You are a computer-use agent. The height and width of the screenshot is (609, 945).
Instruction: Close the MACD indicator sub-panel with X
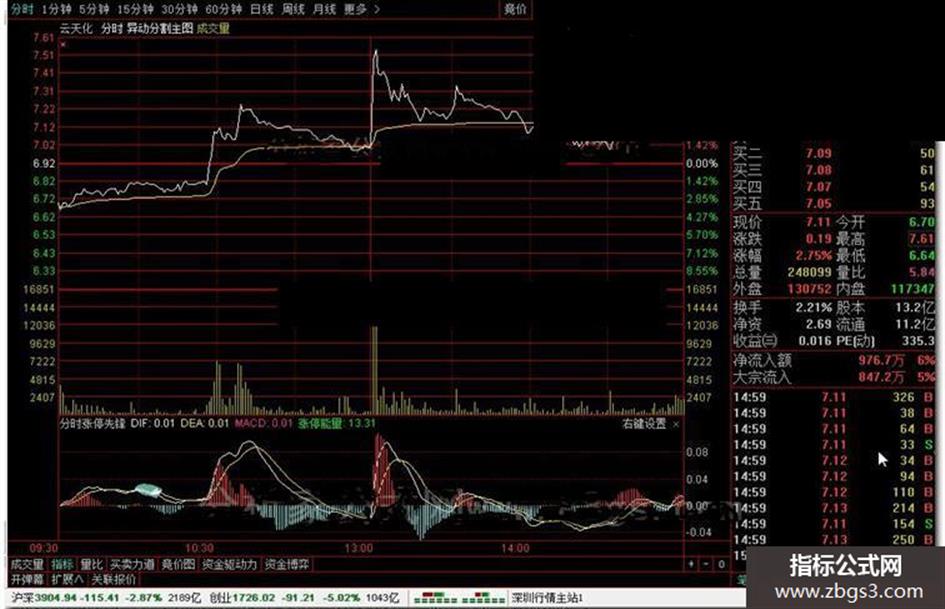tap(676, 424)
